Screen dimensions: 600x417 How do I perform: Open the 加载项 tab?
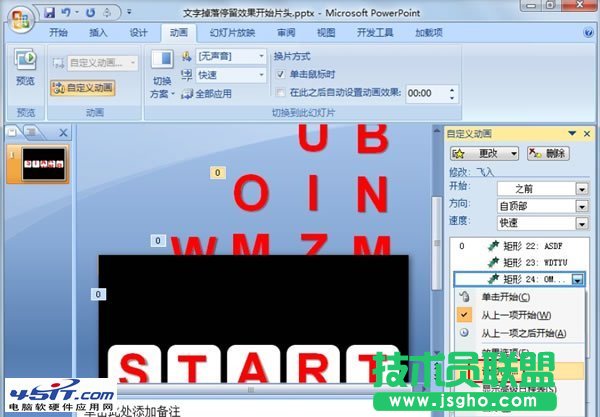[x=429, y=33]
